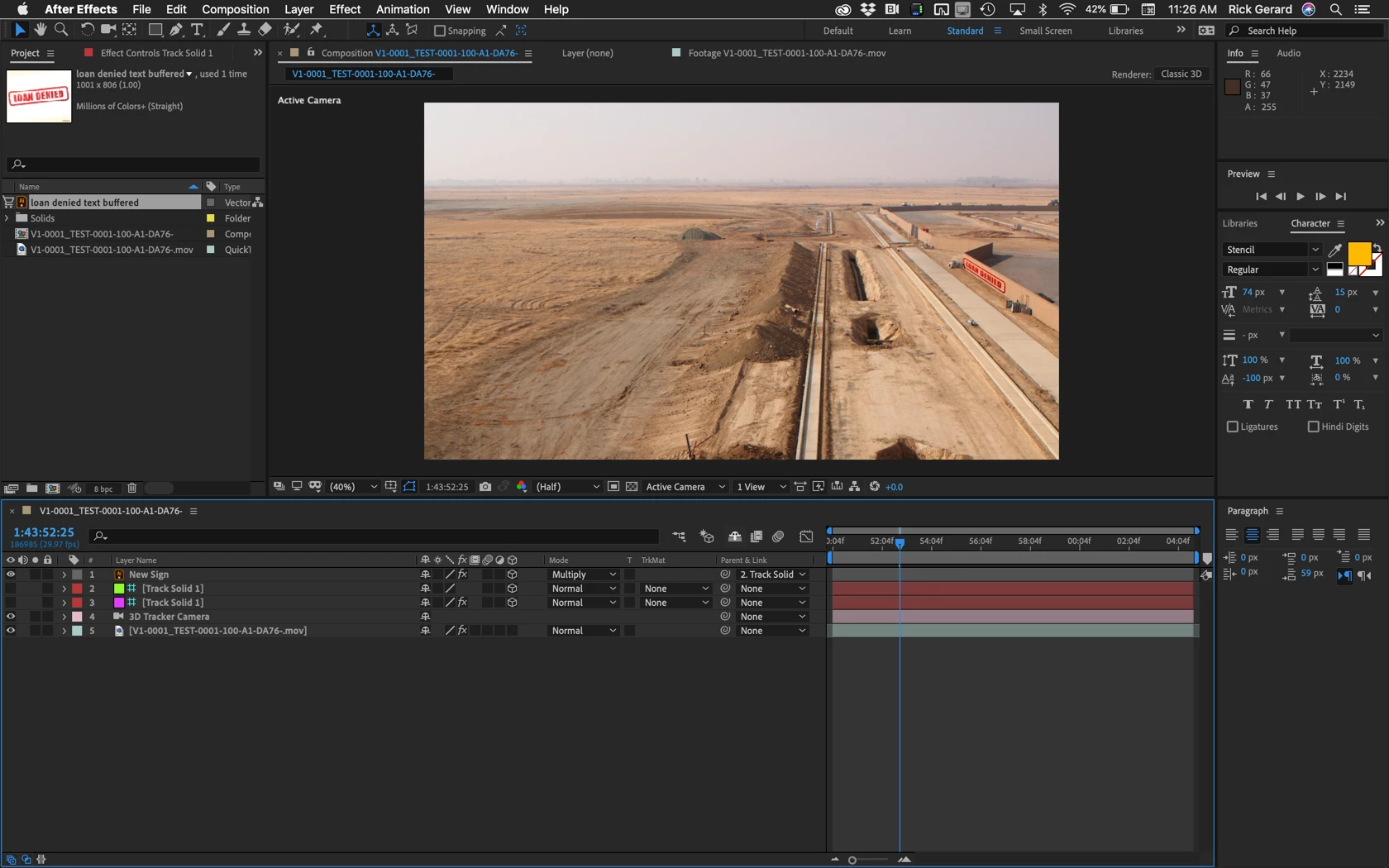The image size is (1389, 868).
Task: Play the preview
Action: pos(1301,197)
